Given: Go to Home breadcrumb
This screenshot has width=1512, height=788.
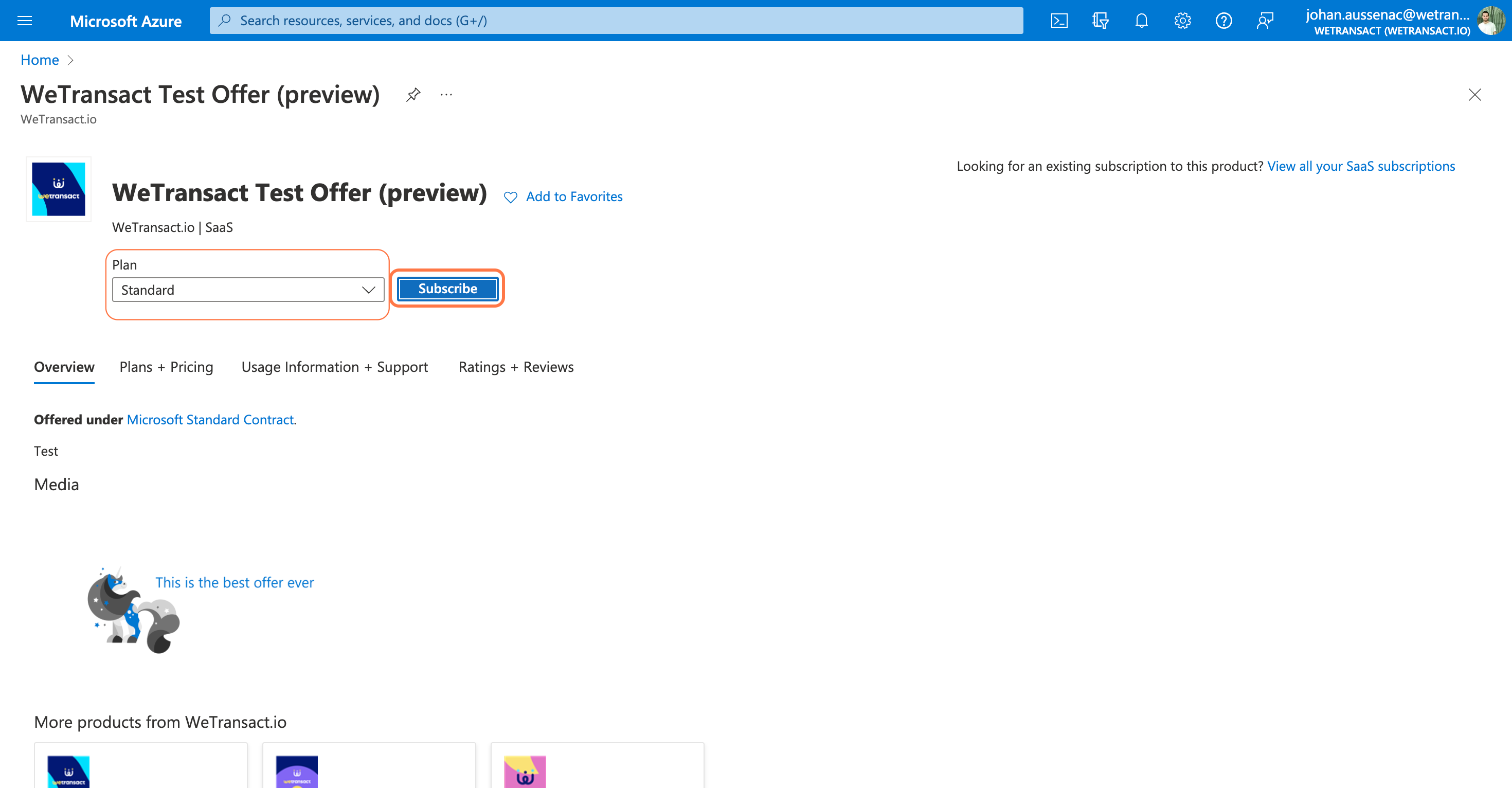Looking at the screenshot, I should [x=39, y=60].
